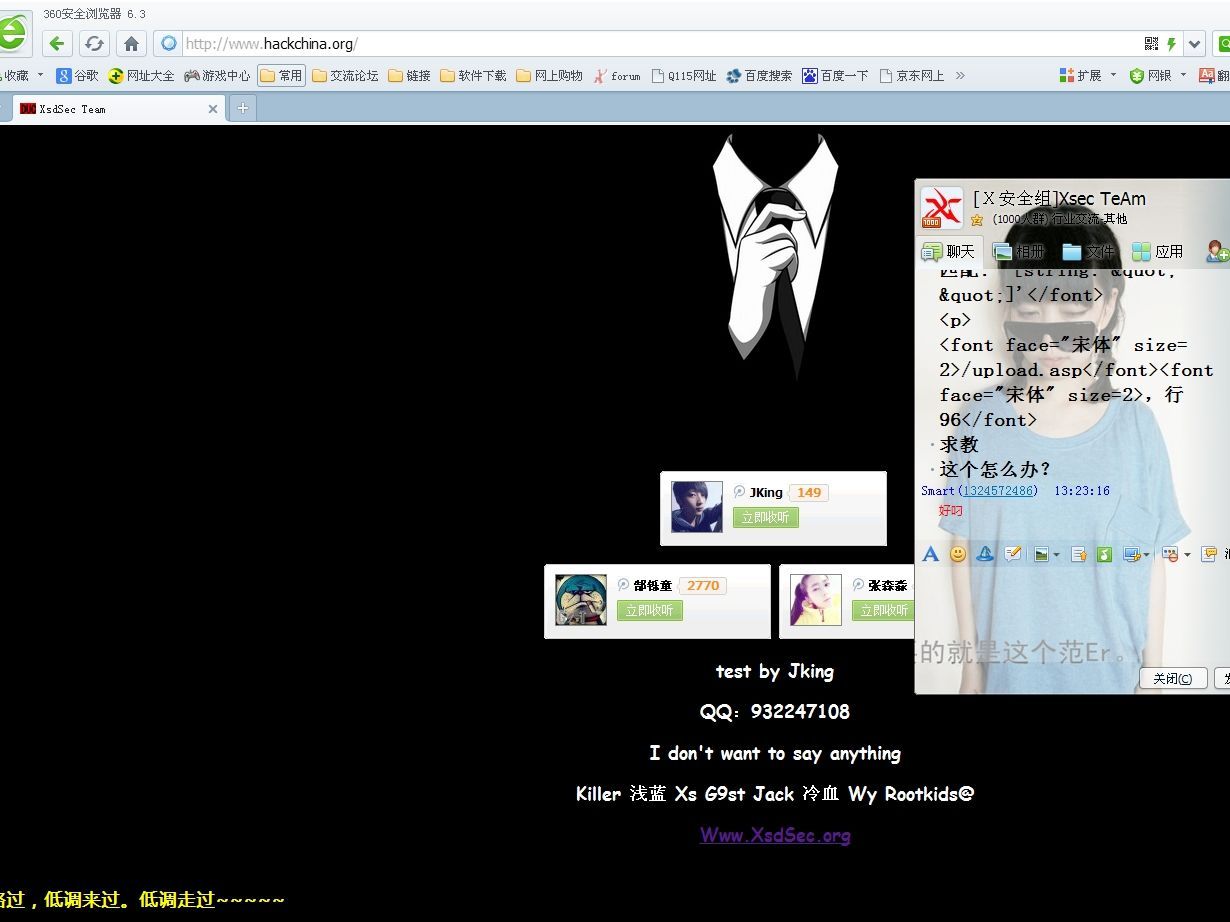Expand the 收藏 favorites dropdown arrow
The image size is (1230, 922).
coord(40,75)
